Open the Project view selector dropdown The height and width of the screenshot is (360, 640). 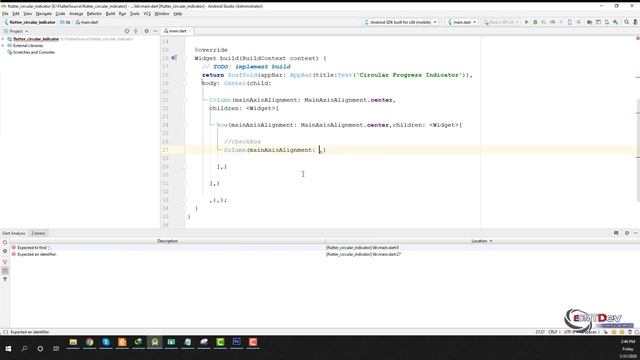pos(16,31)
